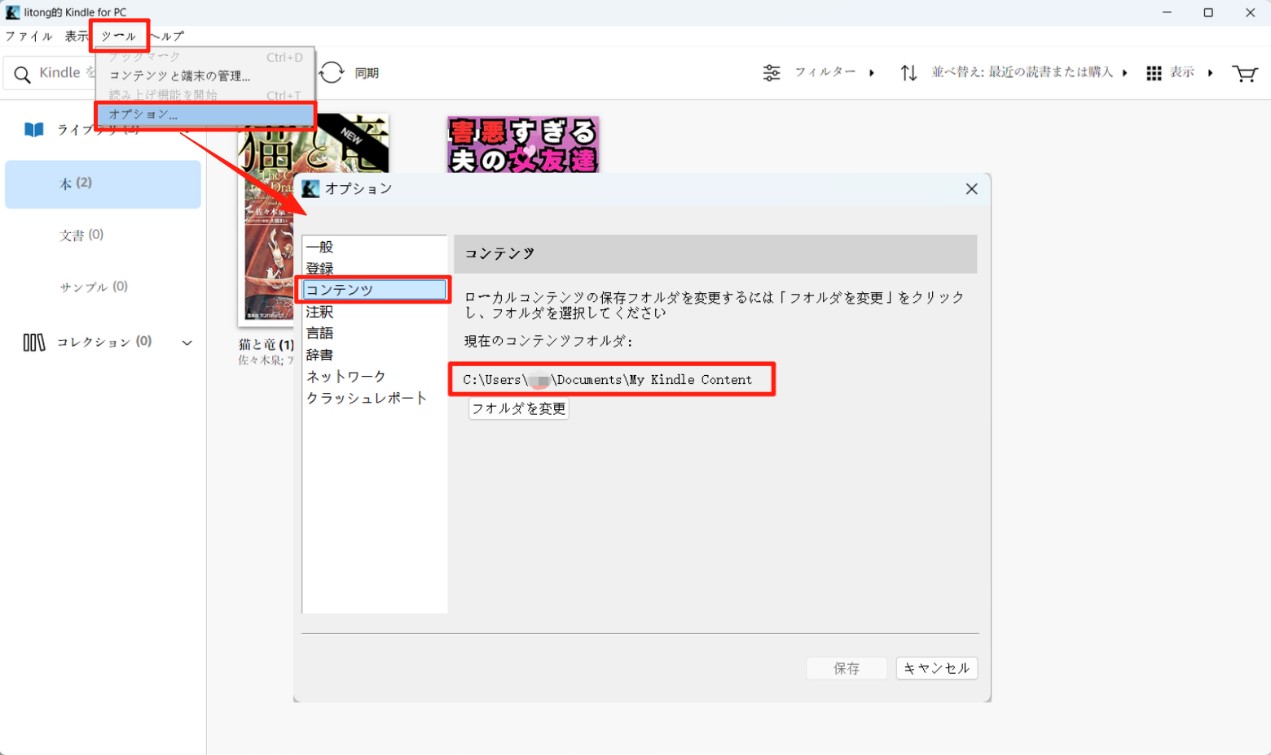Click the sort arrows icon

click(908, 73)
